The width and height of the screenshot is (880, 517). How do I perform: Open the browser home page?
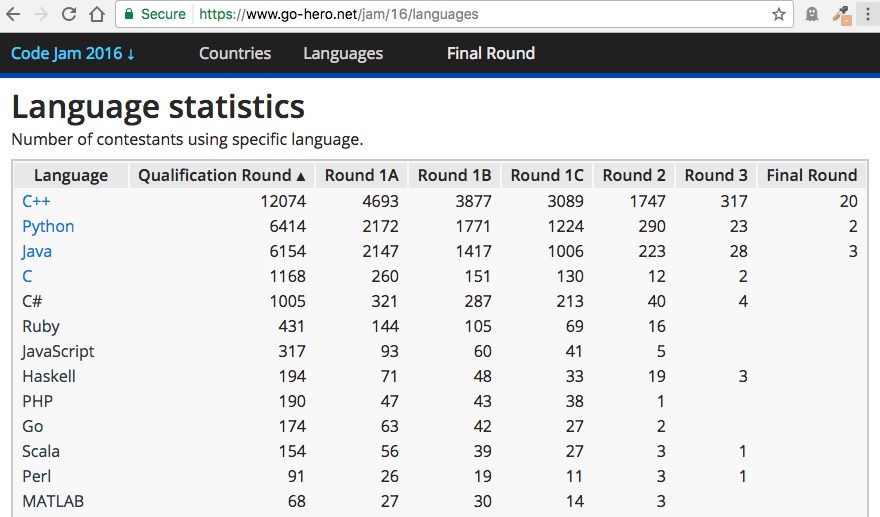[x=97, y=14]
